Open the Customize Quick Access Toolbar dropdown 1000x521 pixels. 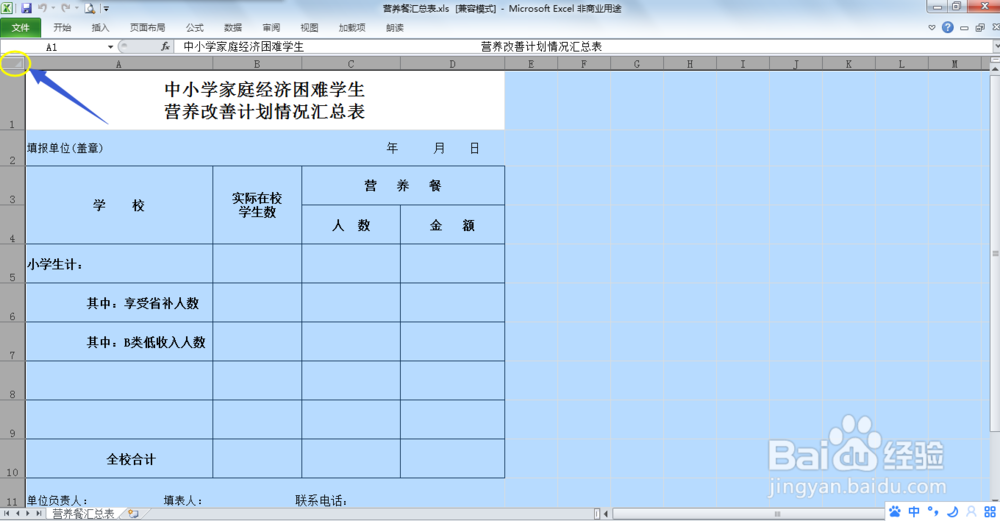pos(106,9)
